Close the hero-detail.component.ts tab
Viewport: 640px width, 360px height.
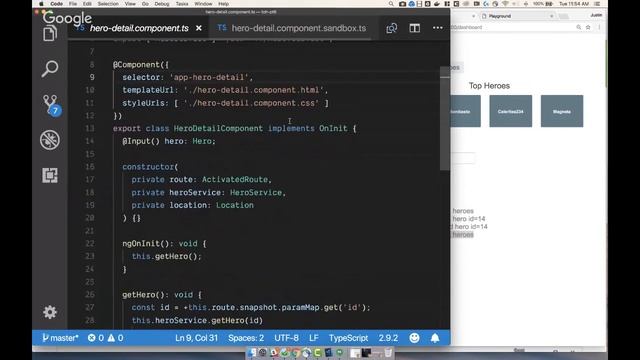coord(199,28)
